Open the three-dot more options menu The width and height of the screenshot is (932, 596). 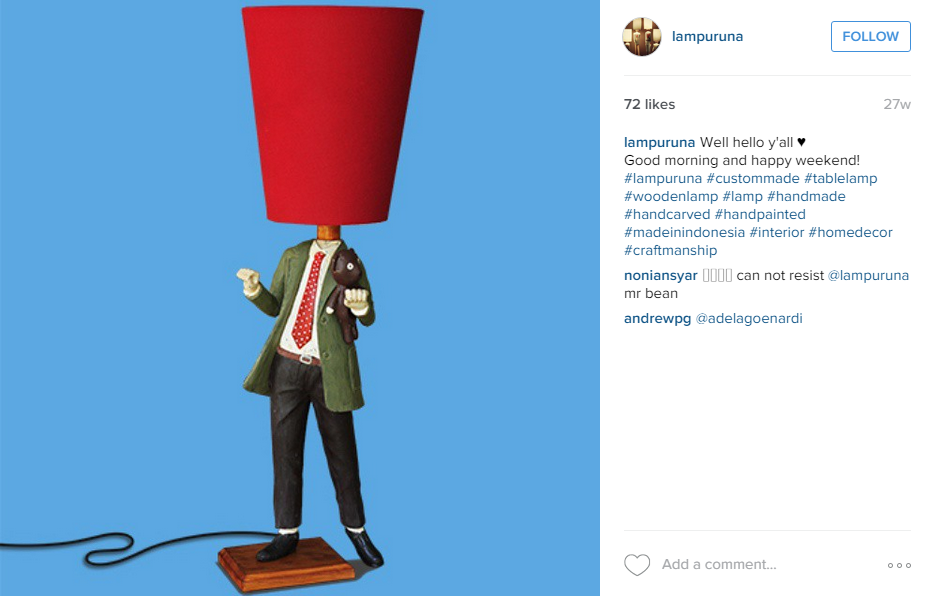tap(899, 565)
